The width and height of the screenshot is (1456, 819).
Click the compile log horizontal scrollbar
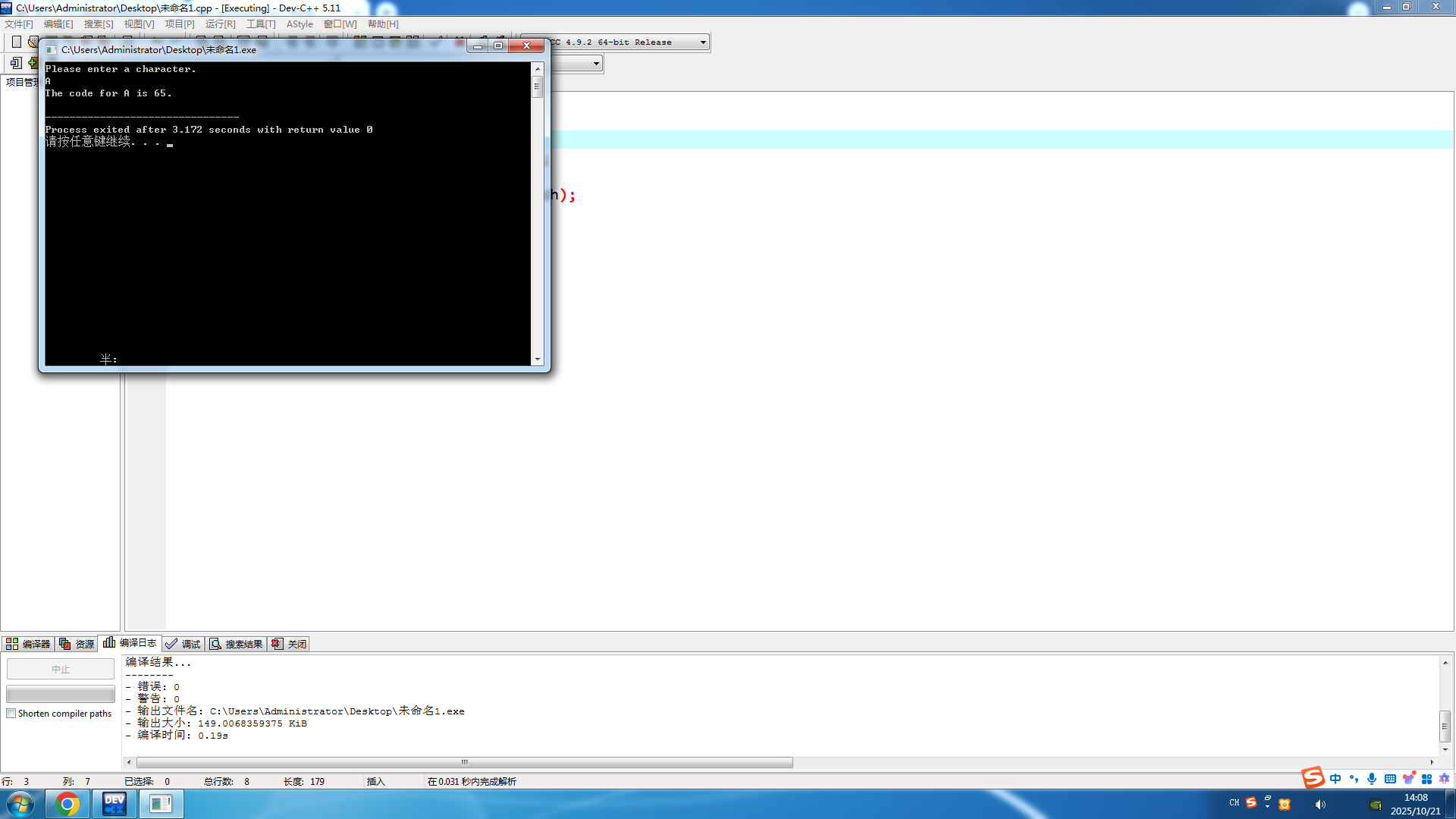(x=464, y=762)
